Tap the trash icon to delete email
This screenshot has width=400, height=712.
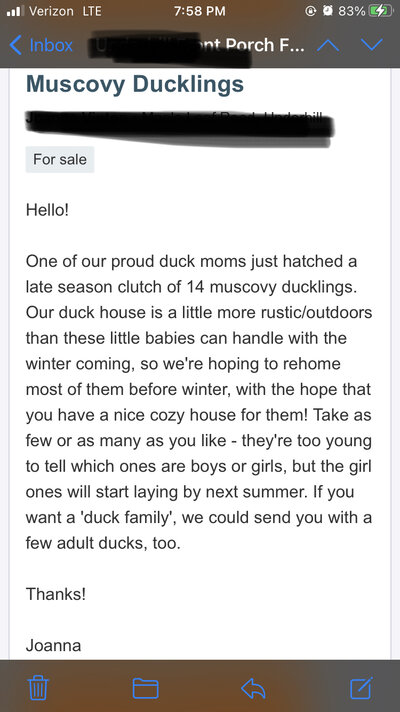pos(38,688)
